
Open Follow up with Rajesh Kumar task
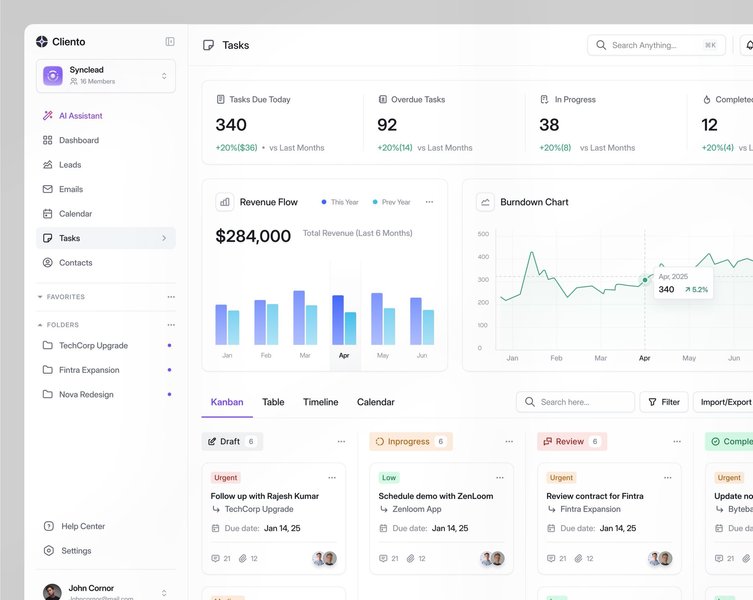[265, 496]
